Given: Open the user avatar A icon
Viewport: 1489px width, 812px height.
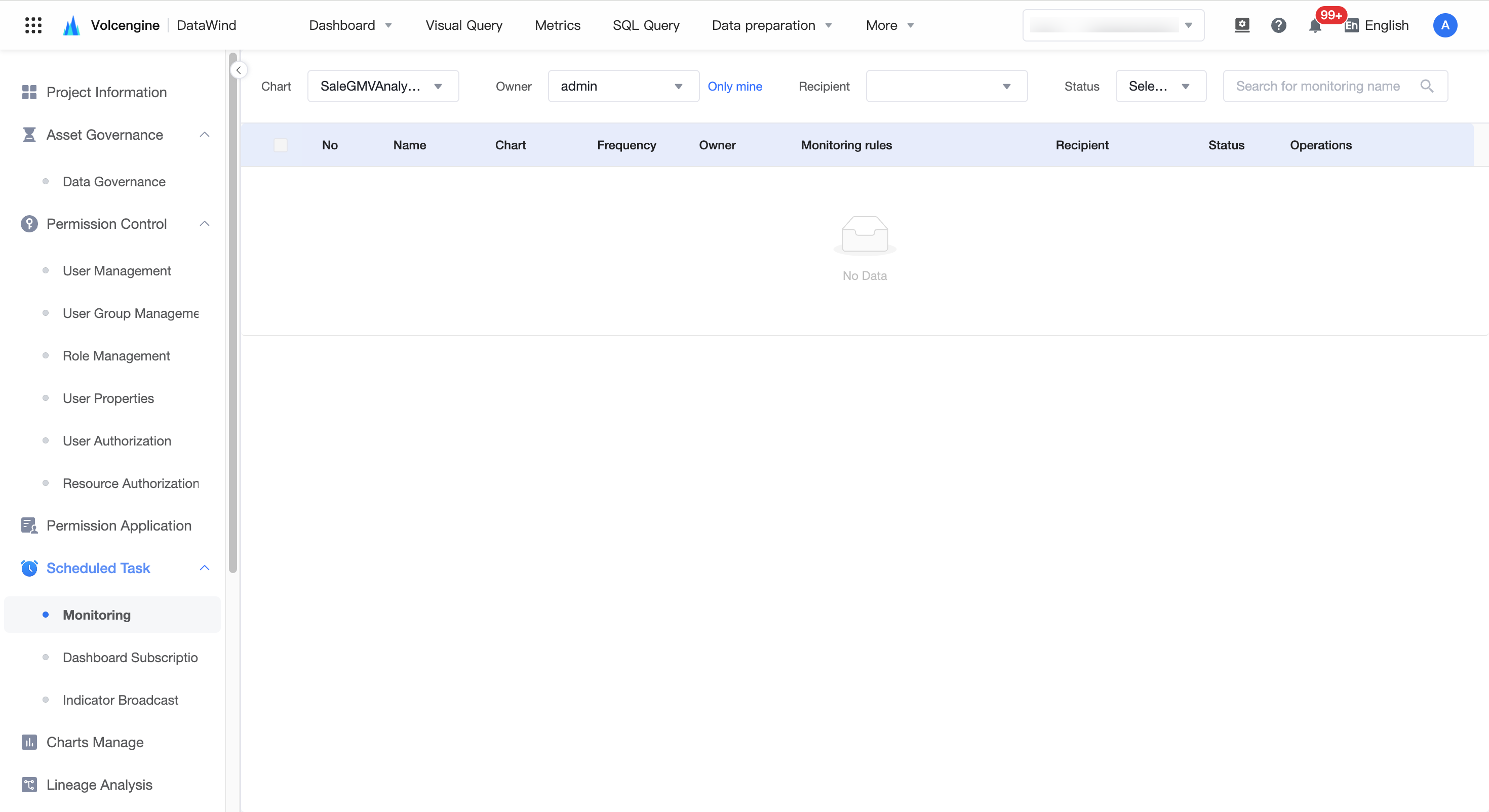Looking at the screenshot, I should (x=1444, y=25).
